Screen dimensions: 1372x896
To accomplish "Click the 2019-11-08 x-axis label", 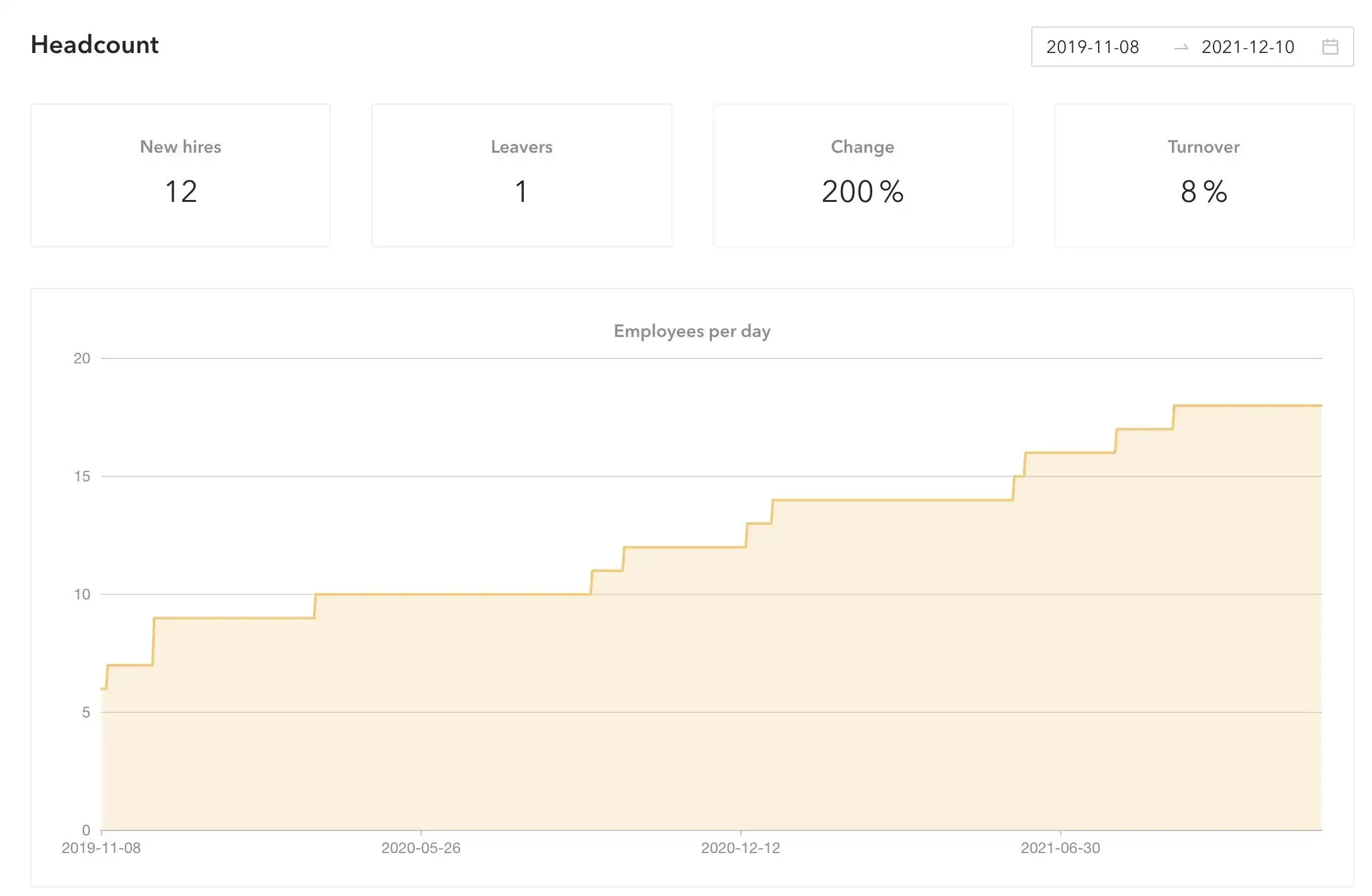I will (101, 848).
